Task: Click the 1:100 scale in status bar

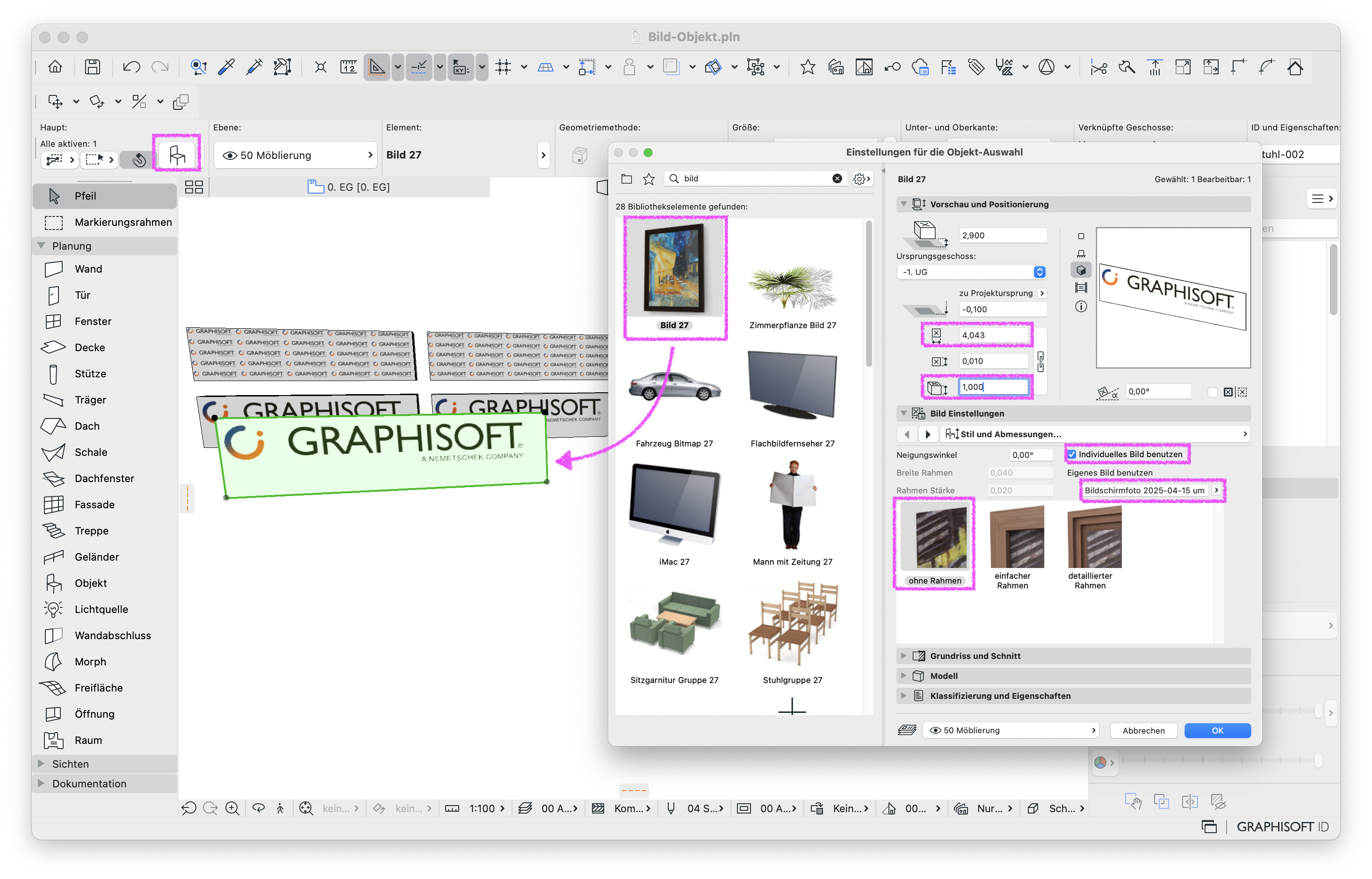Action: pos(482,808)
